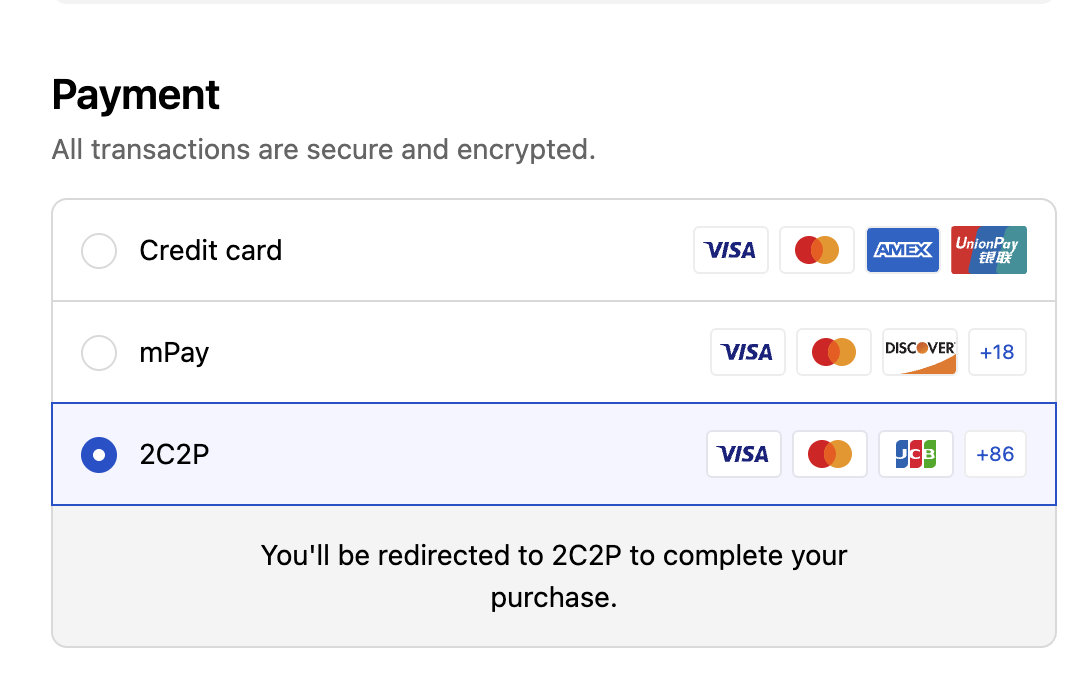
Task: Select the Credit card radio button
Action: click(99, 250)
